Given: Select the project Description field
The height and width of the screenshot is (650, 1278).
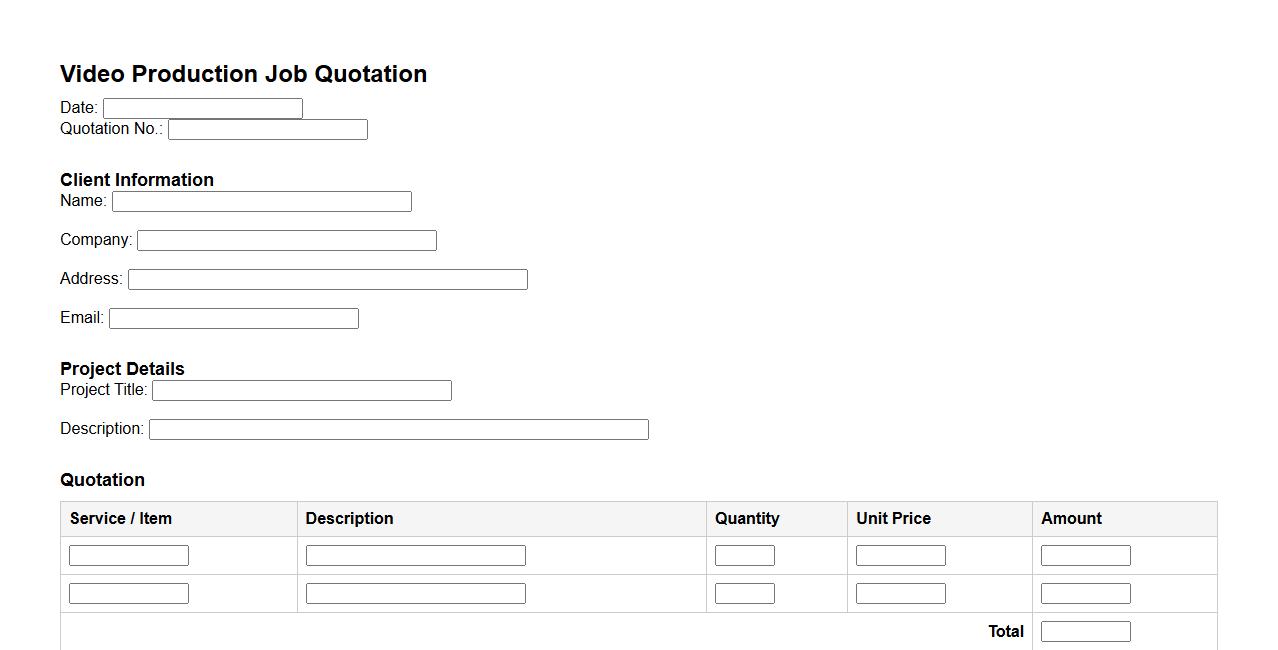Looking at the screenshot, I should (398, 429).
